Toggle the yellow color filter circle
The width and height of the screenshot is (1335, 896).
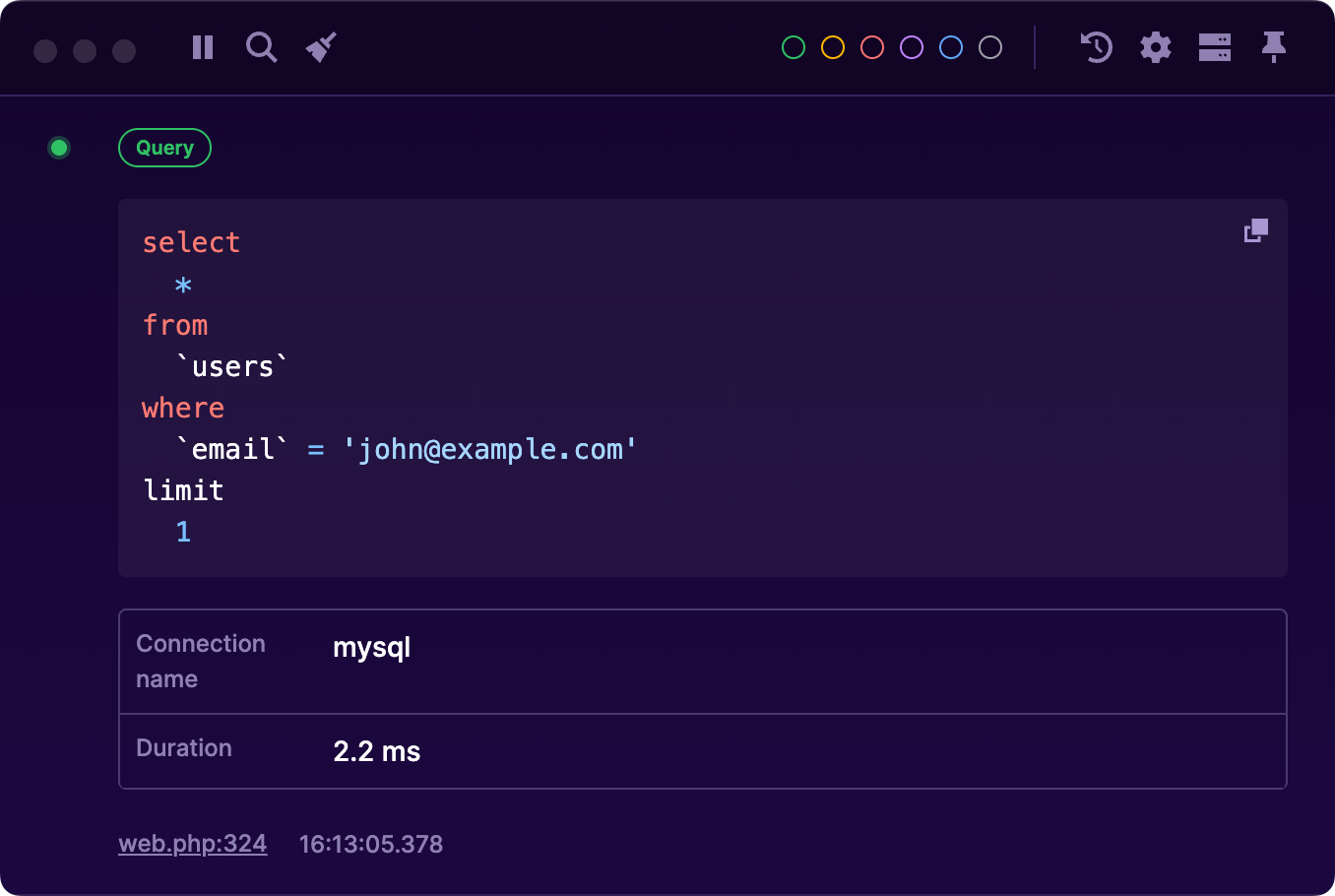coord(832,46)
